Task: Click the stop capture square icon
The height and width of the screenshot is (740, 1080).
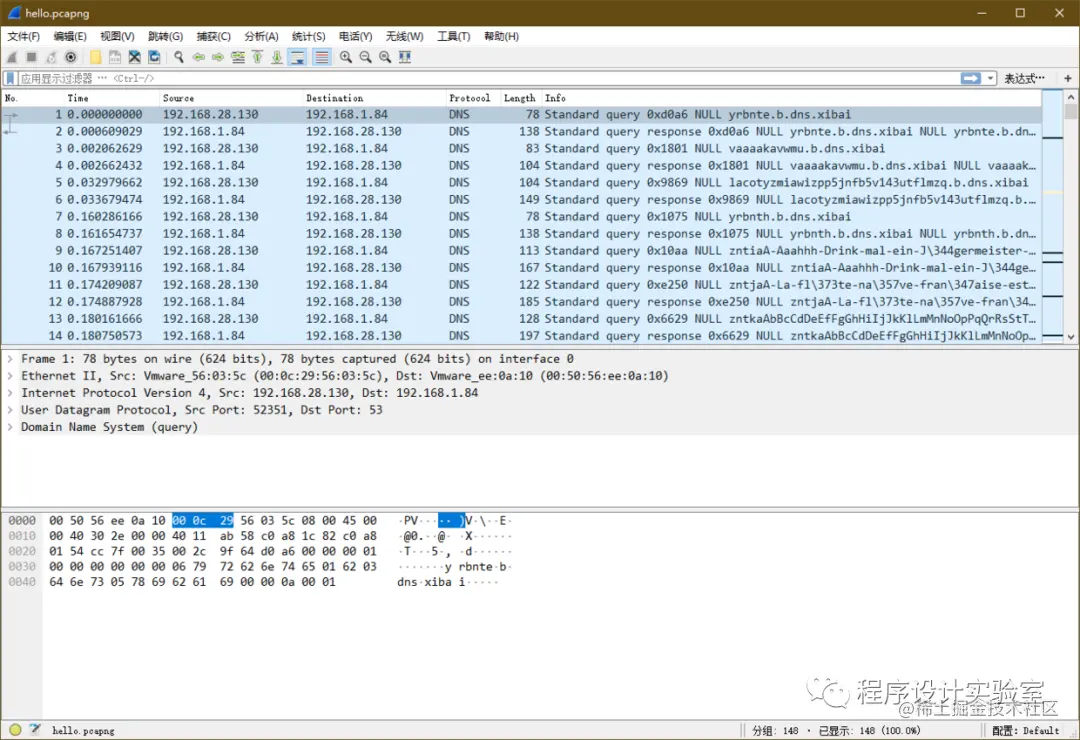Action: [x=31, y=57]
